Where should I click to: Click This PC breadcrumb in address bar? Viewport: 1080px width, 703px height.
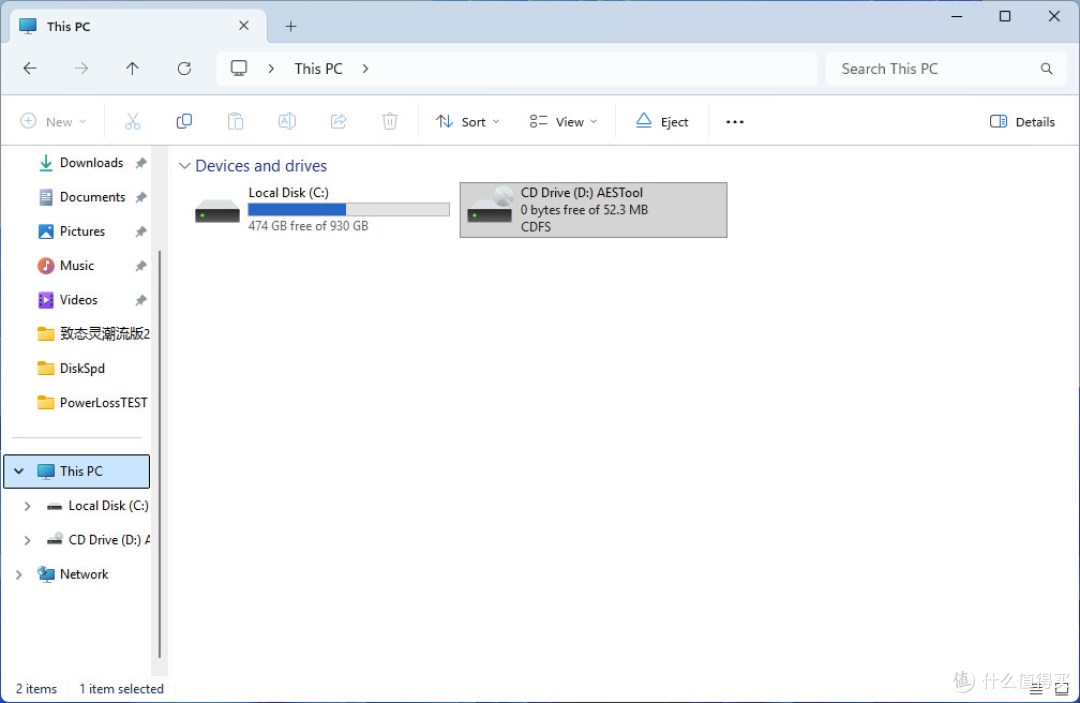click(x=318, y=68)
